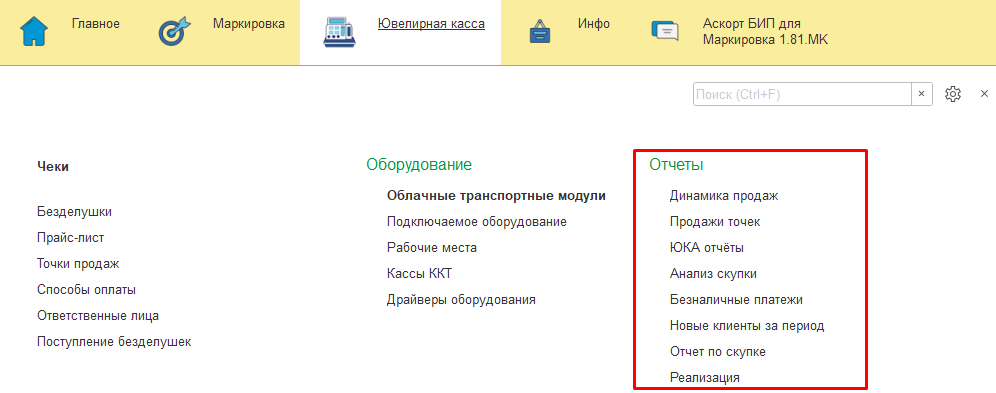Open settings via the gear icon
The image size is (996, 393).
(x=952, y=94)
